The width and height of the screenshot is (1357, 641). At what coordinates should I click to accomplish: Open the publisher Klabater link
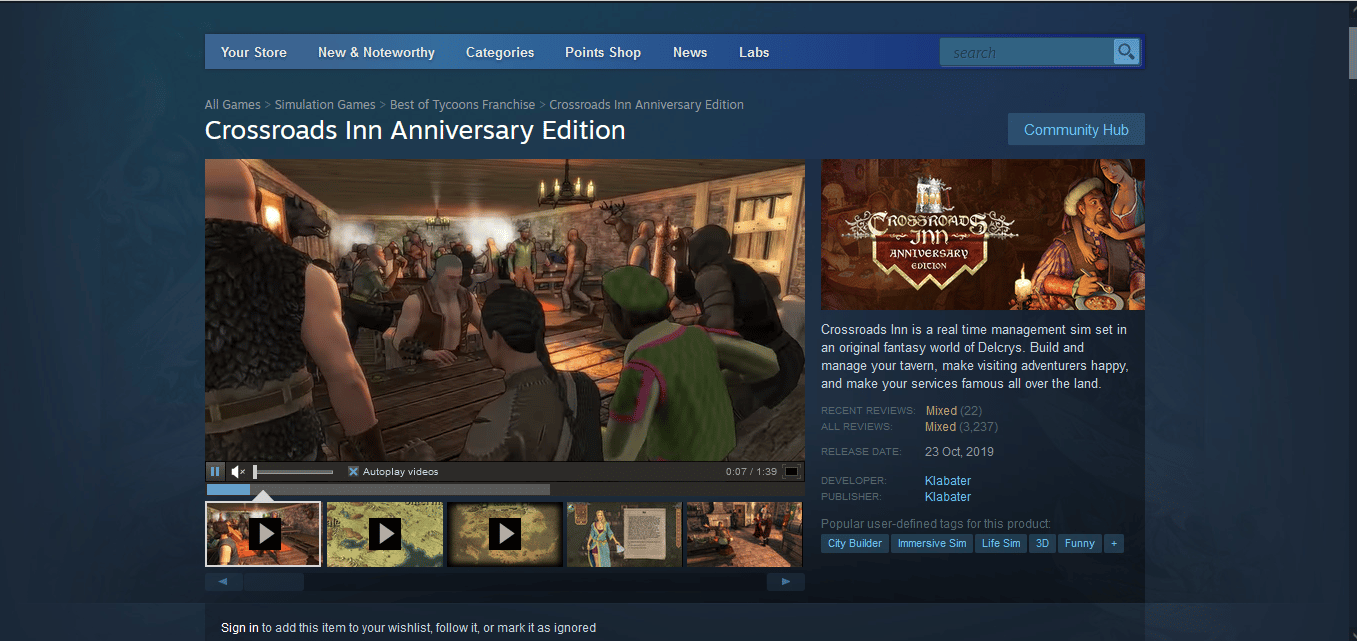pyautogui.click(x=948, y=497)
